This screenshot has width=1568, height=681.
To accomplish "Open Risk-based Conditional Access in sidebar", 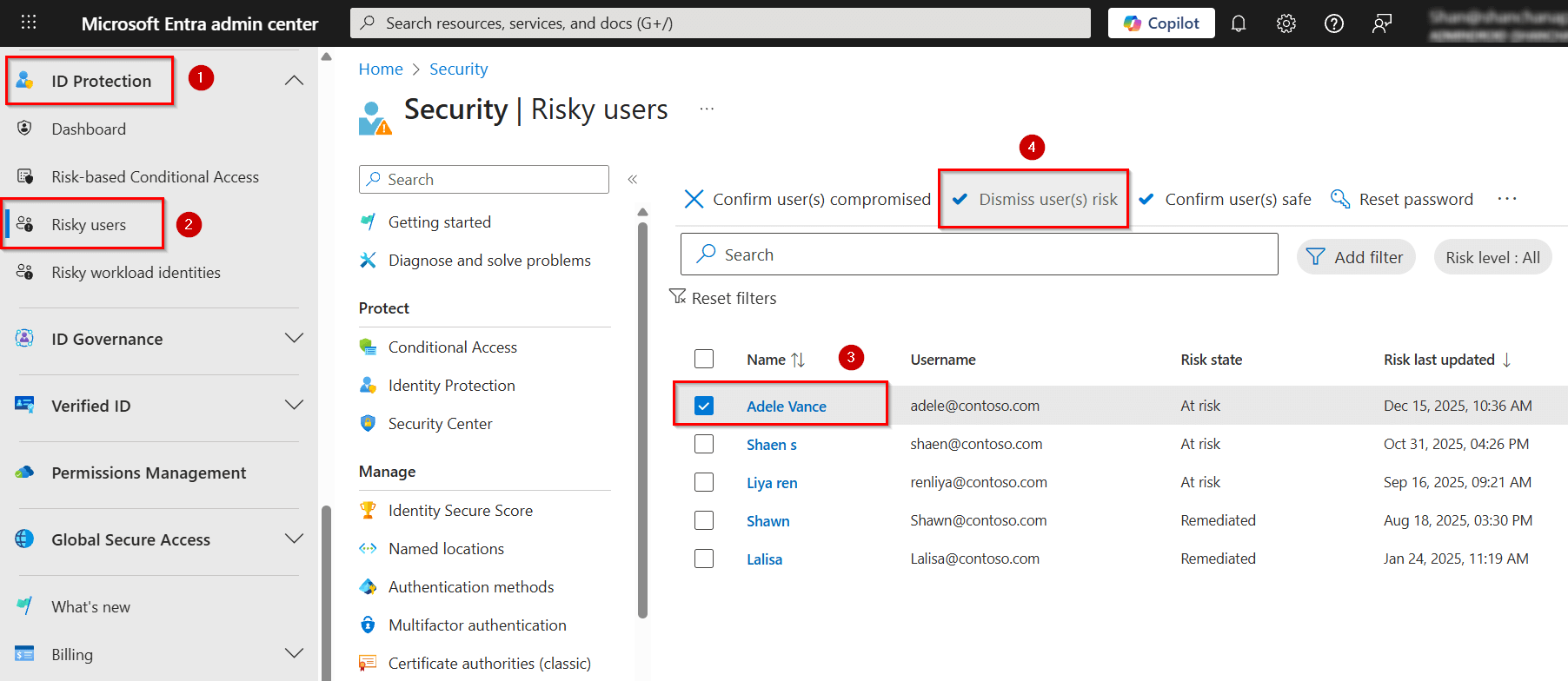I will tap(155, 176).
